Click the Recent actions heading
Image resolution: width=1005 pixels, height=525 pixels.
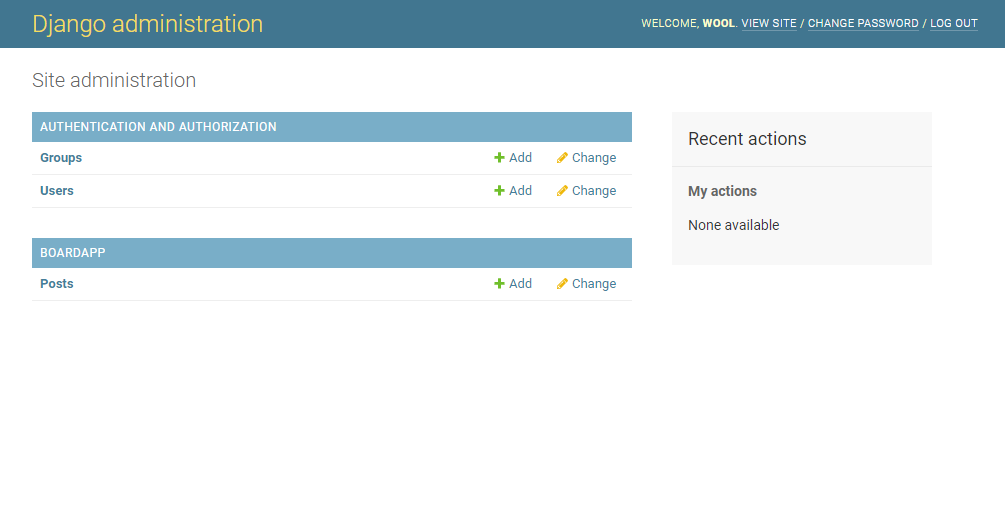[x=747, y=138]
